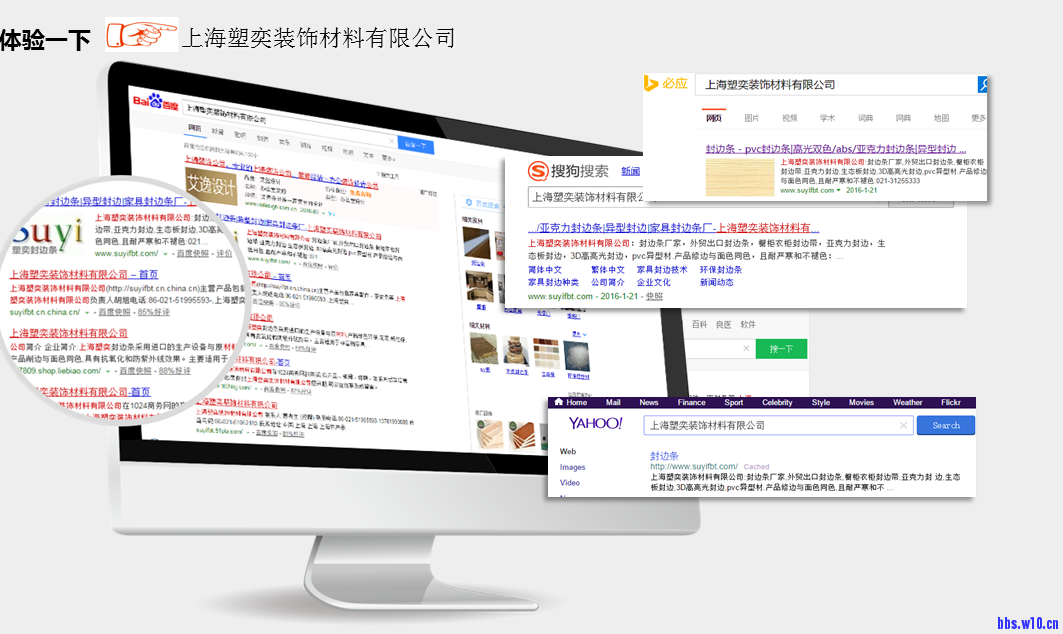Clear the Yahoo search box with X
Image resolution: width=1063 pixels, height=634 pixels.
pos(903,426)
